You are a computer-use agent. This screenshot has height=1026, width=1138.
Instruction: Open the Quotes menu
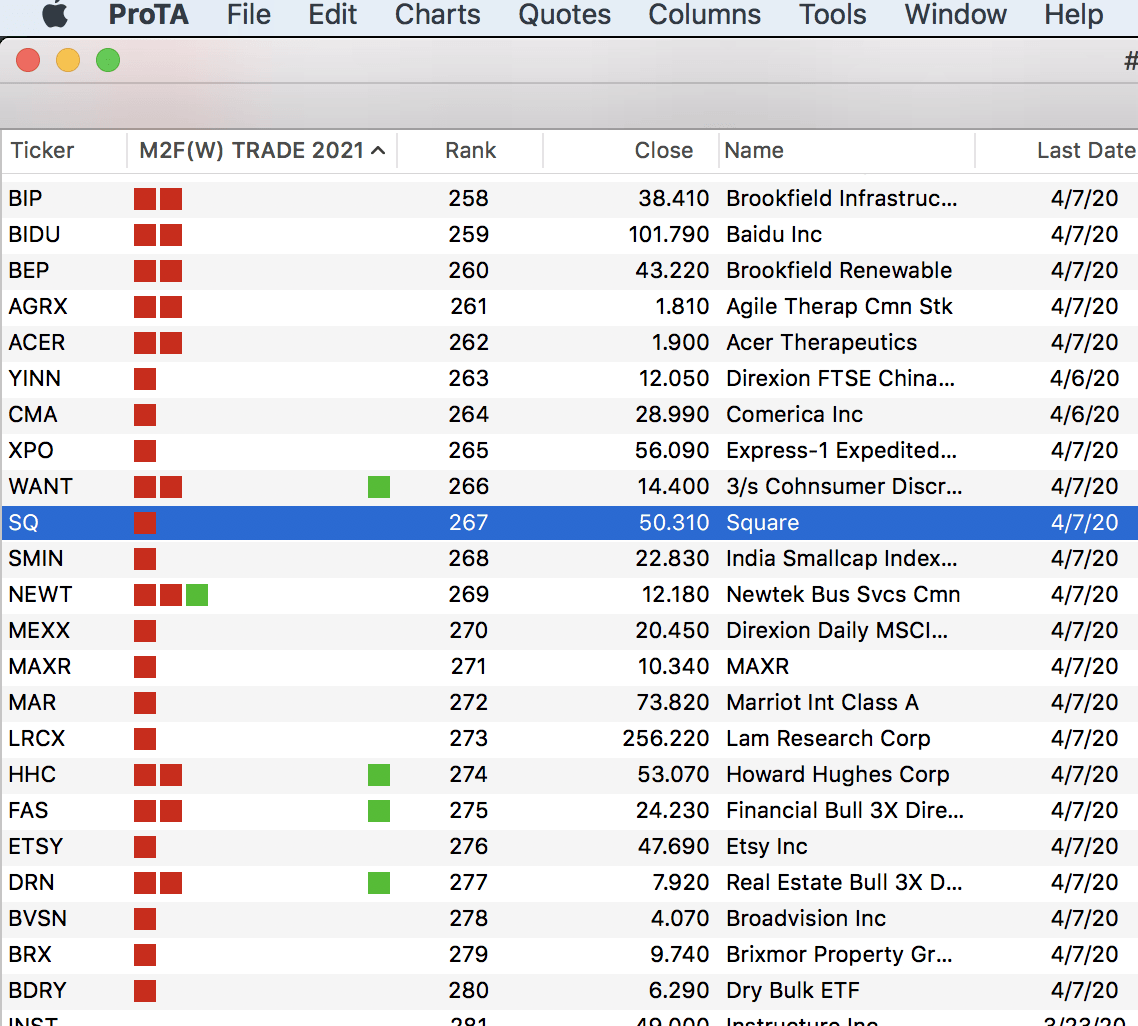[564, 15]
